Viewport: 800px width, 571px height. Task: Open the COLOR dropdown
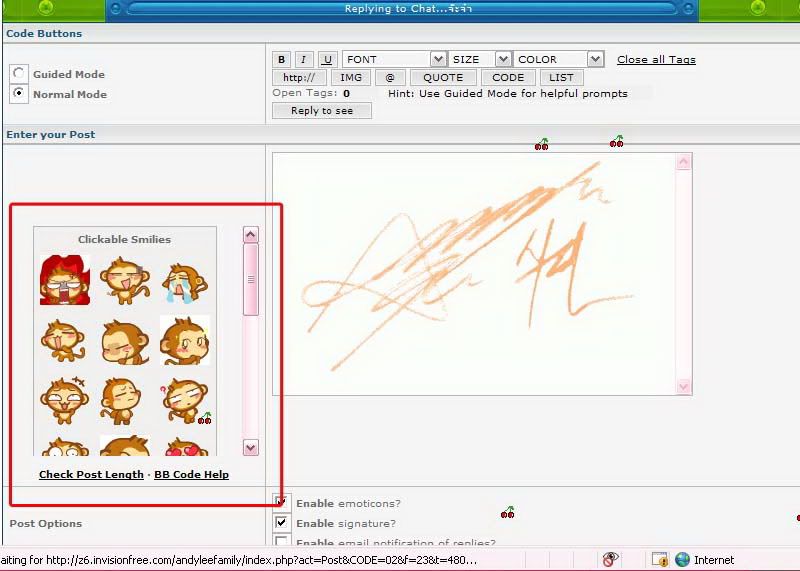pyautogui.click(x=559, y=60)
